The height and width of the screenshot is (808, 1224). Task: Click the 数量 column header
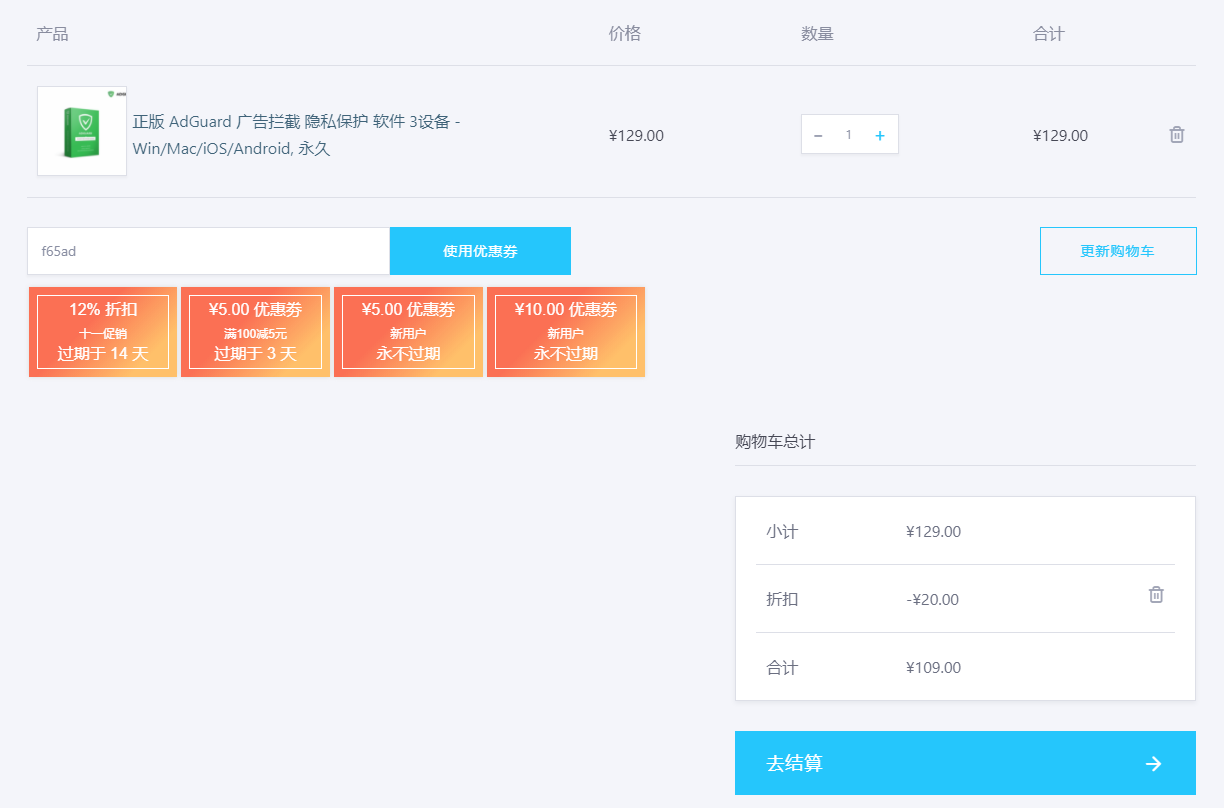click(x=817, y=34)
